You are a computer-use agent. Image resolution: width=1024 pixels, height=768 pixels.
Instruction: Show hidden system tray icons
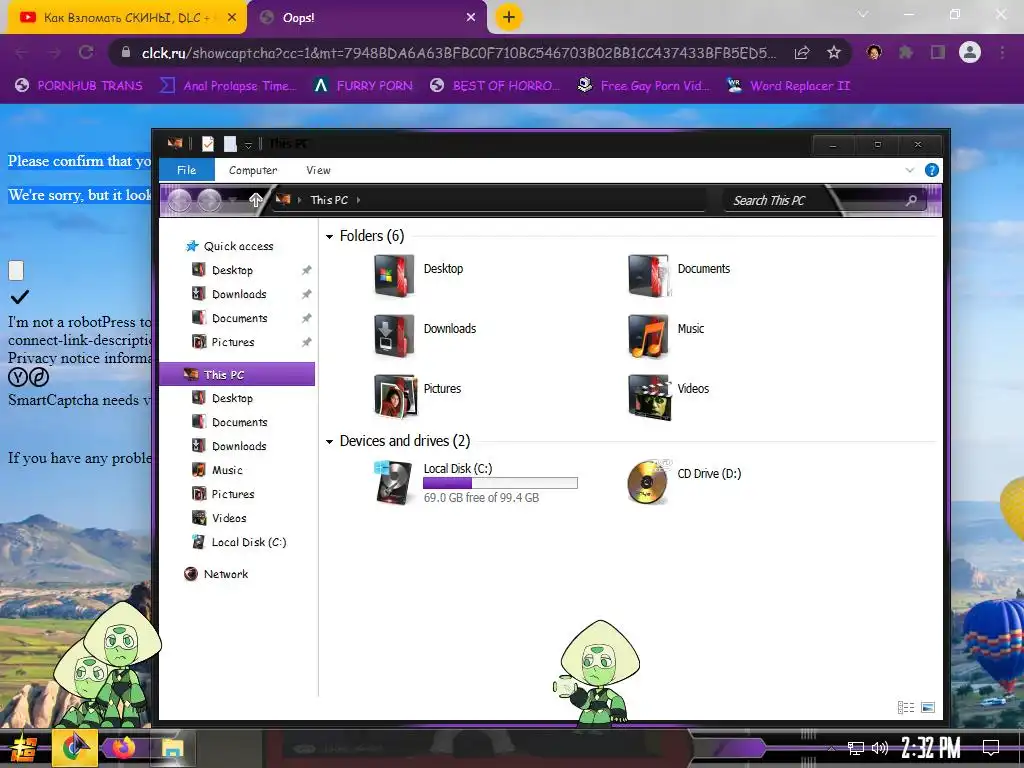831,748
